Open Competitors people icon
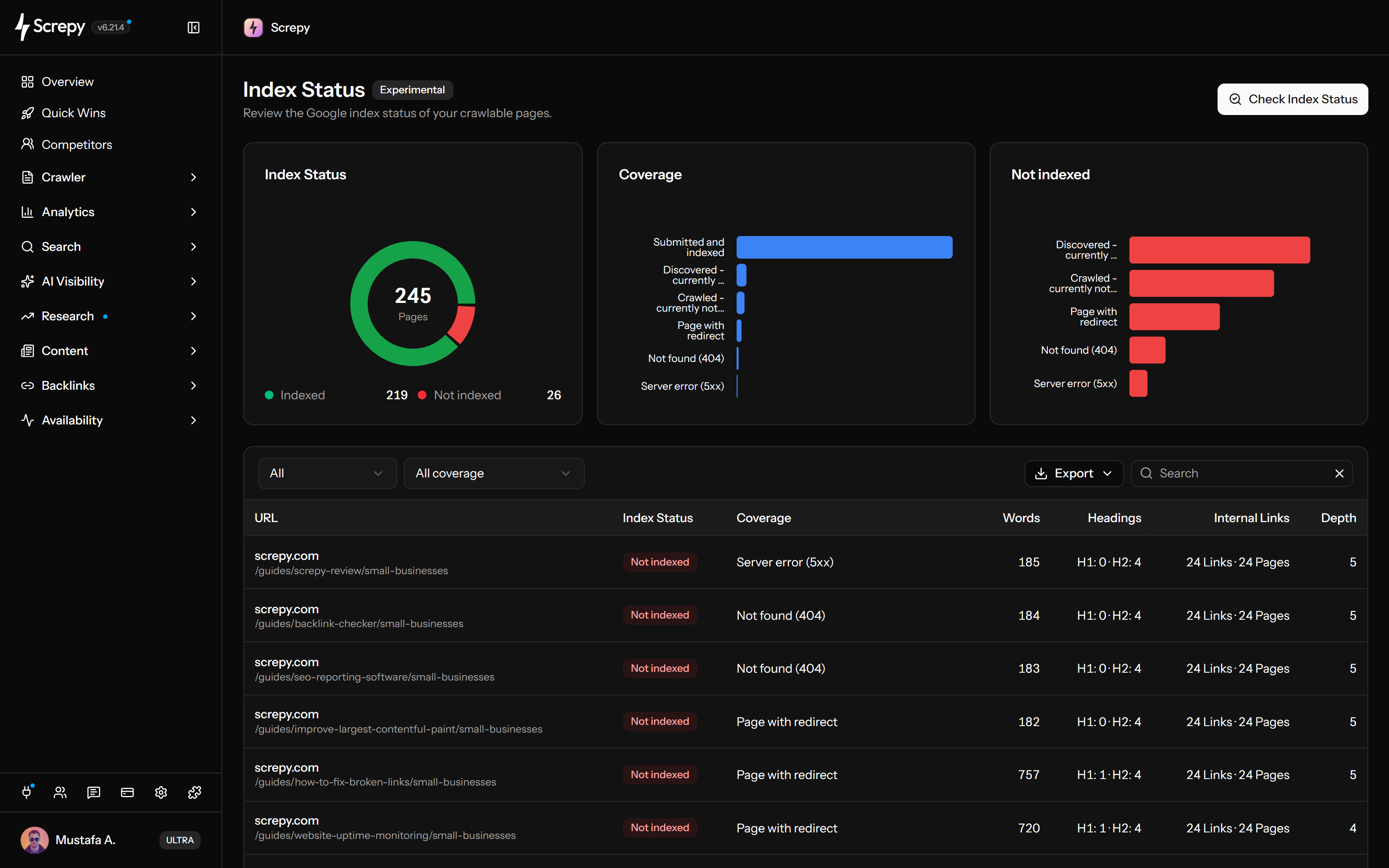 (27, 144)
